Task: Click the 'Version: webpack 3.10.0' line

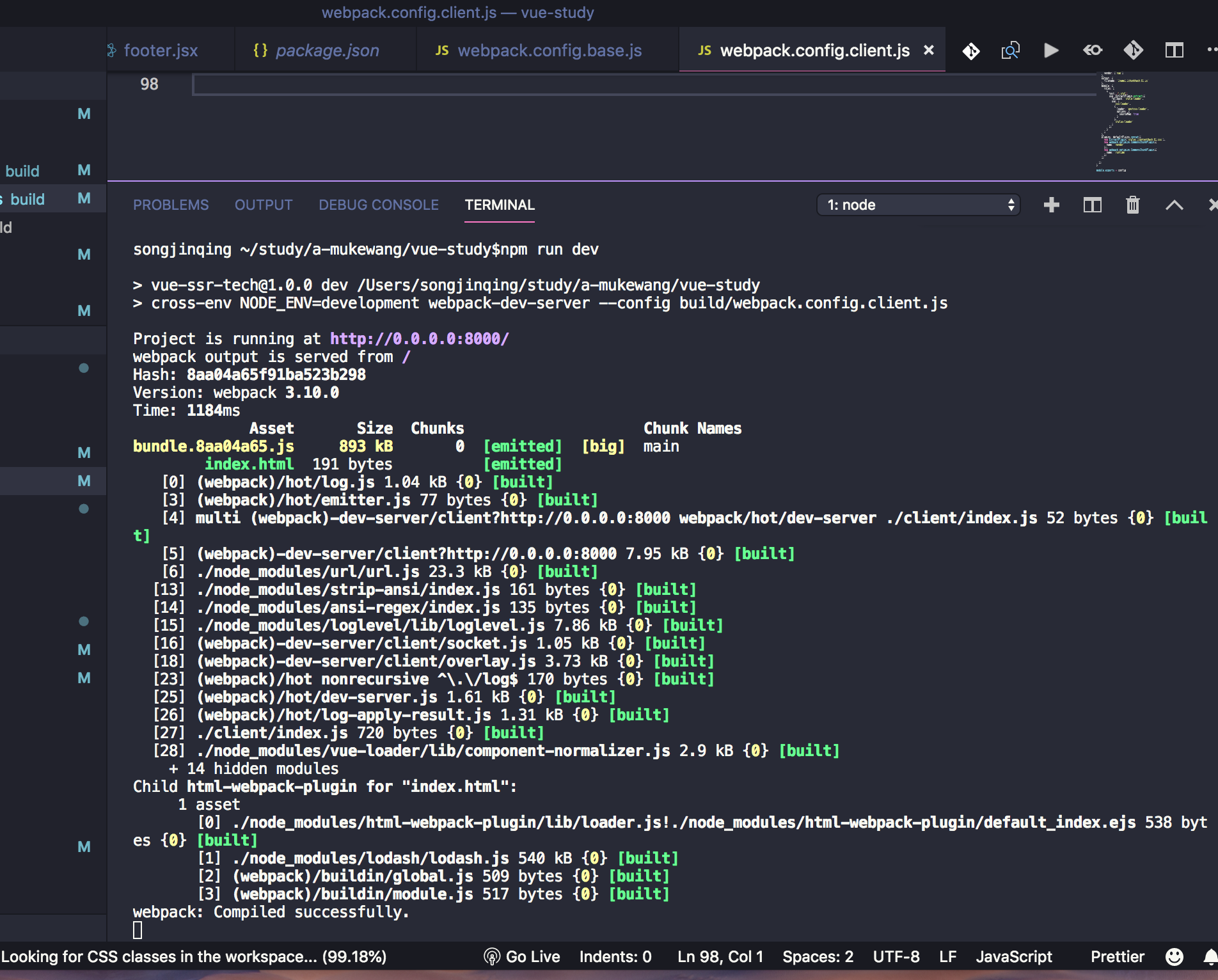Action: pos(236,393)
